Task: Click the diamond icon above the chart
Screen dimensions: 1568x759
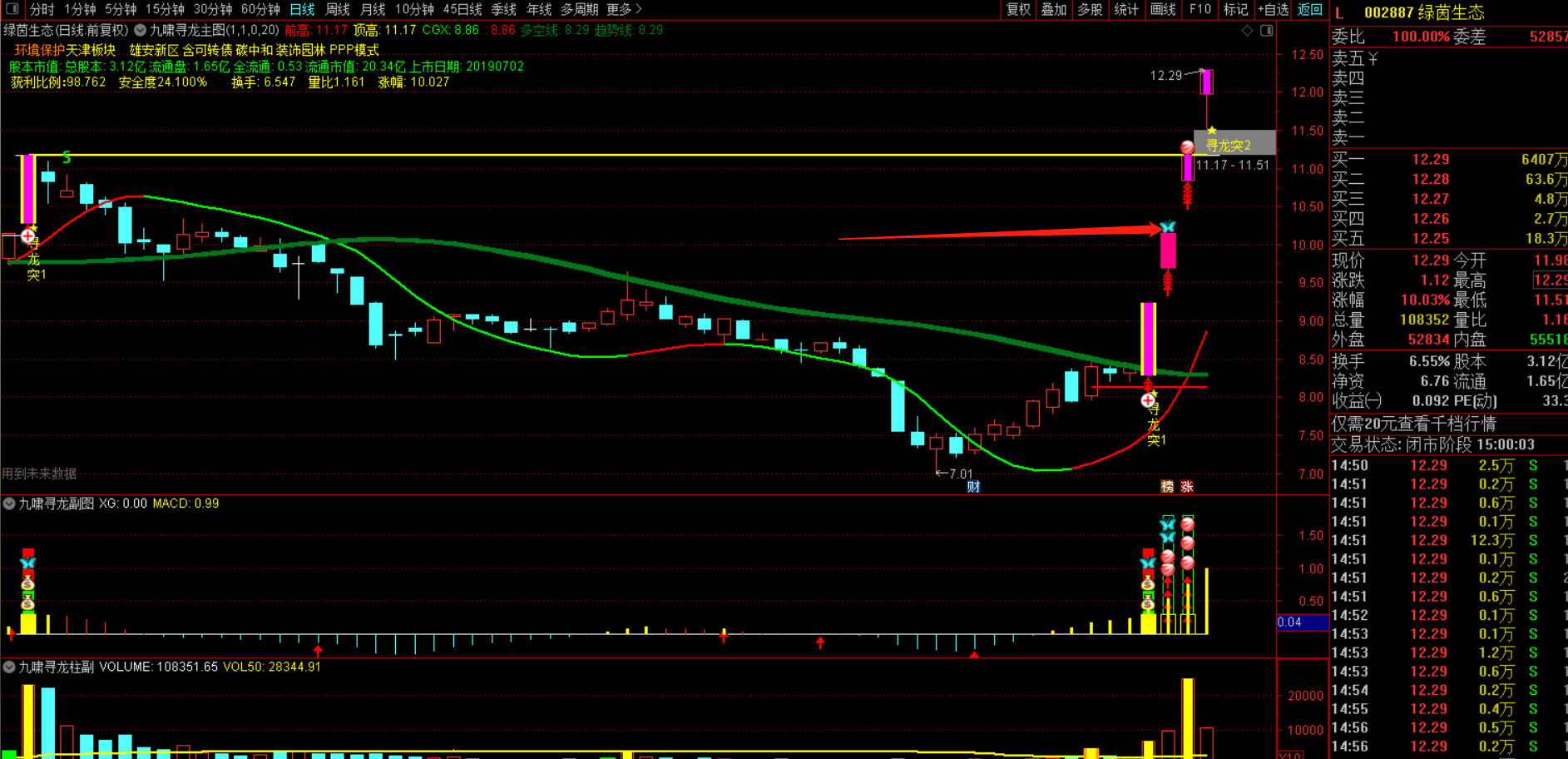Action: point(1247,31)
